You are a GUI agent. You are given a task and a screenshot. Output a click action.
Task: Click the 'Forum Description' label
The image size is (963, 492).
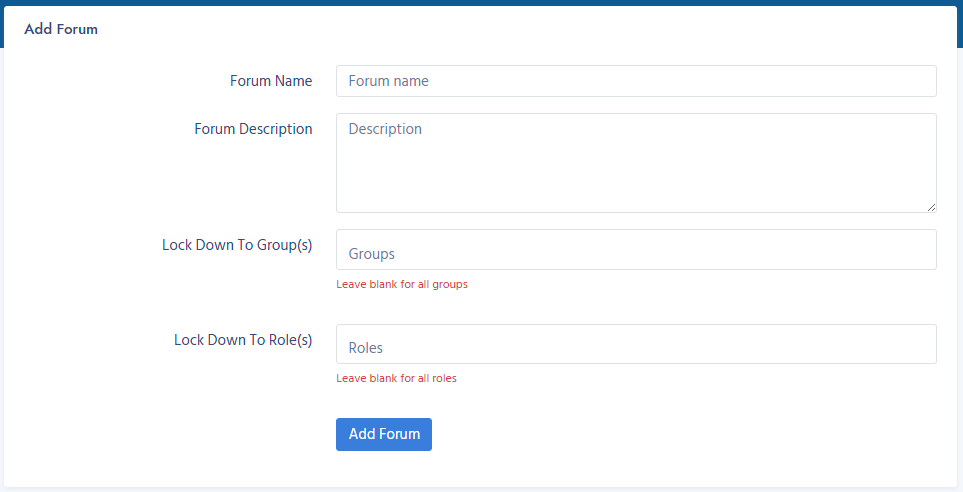(x=253, y=129)
